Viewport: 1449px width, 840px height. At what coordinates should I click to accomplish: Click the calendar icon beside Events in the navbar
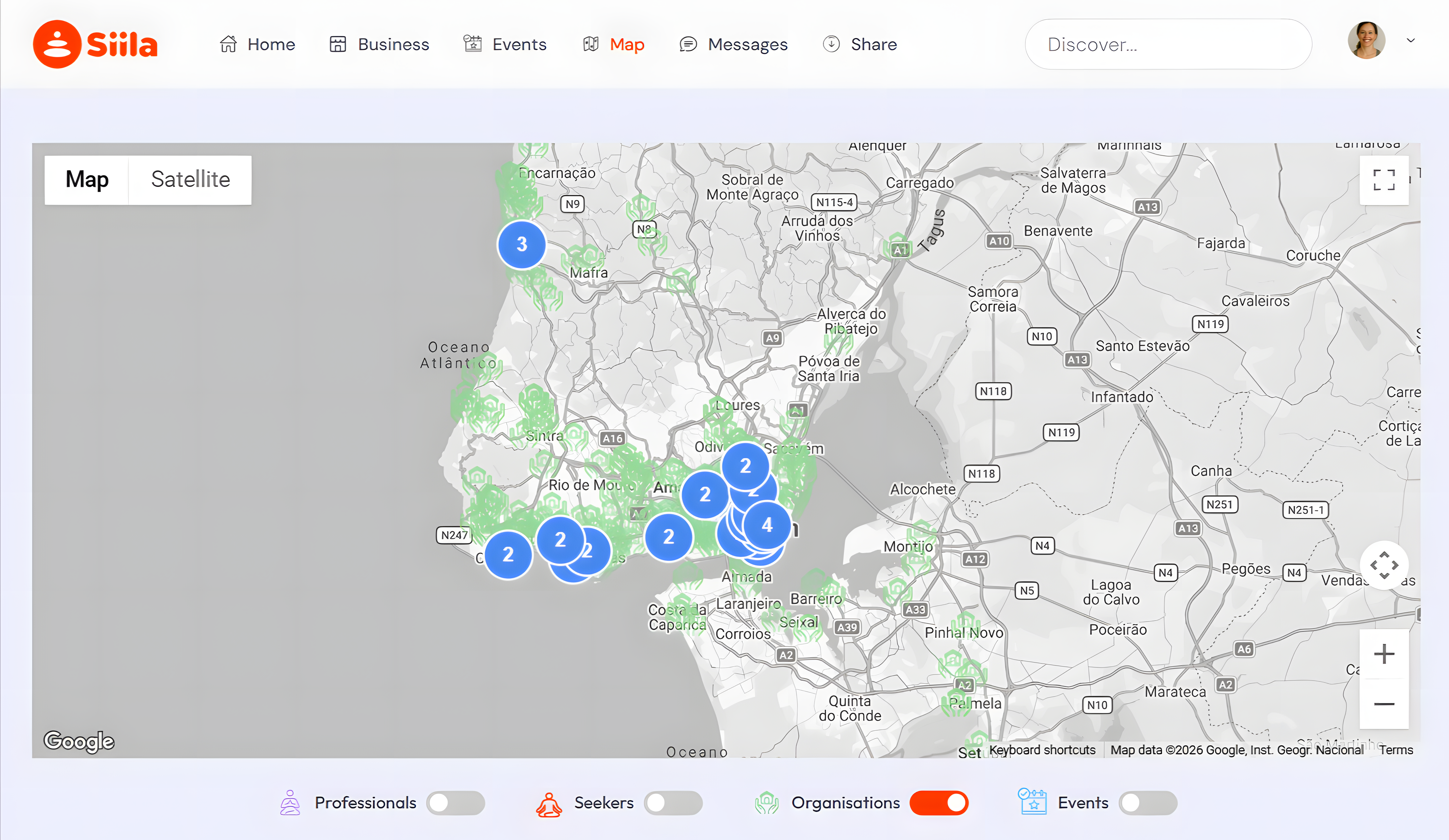point(473,43)
